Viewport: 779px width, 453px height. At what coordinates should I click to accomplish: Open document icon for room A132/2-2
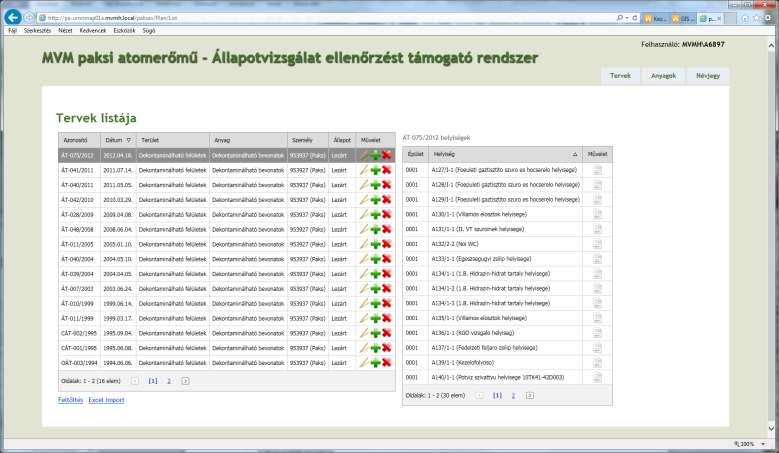(x=597, y=244)
